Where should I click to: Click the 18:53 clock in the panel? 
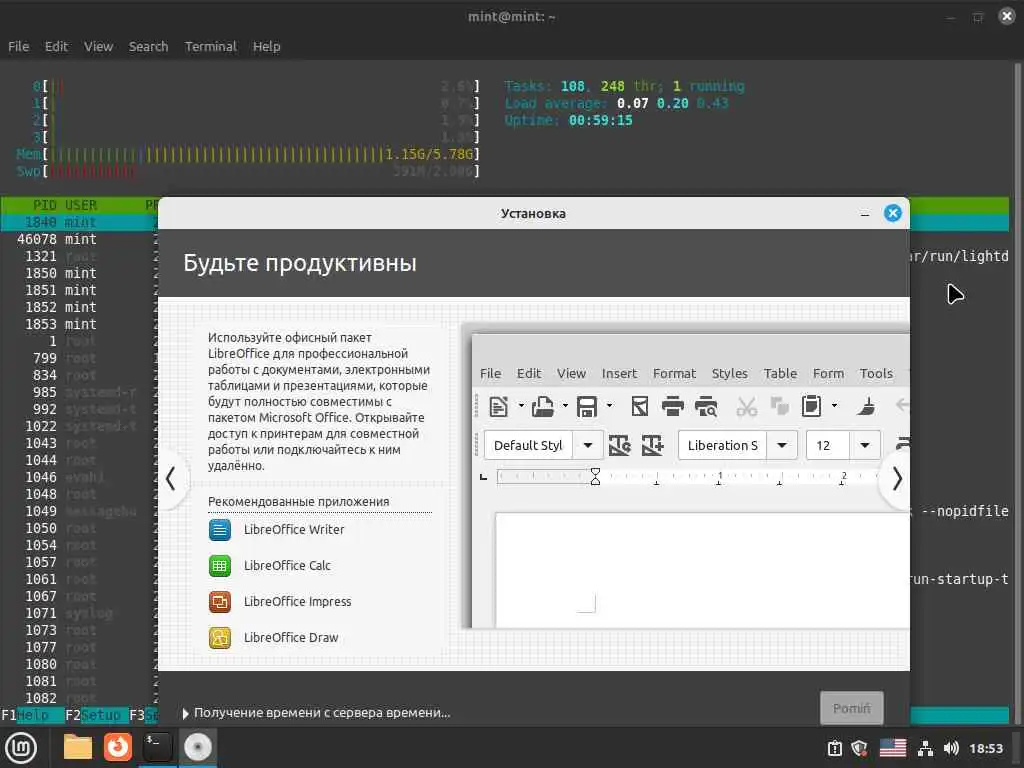(986, 748)
